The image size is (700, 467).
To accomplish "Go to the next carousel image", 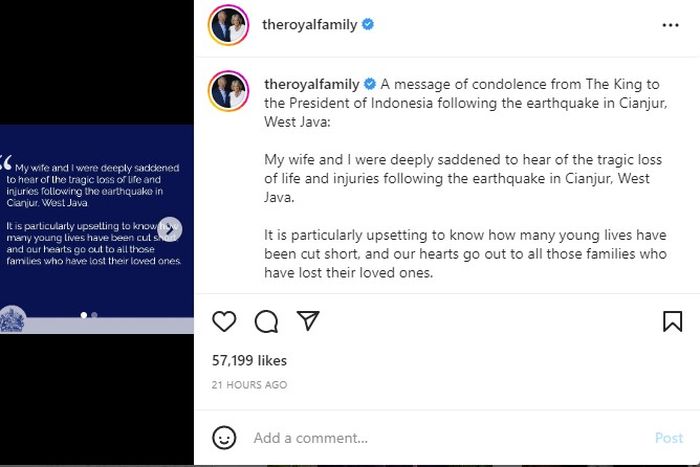I will pos(170,229).
